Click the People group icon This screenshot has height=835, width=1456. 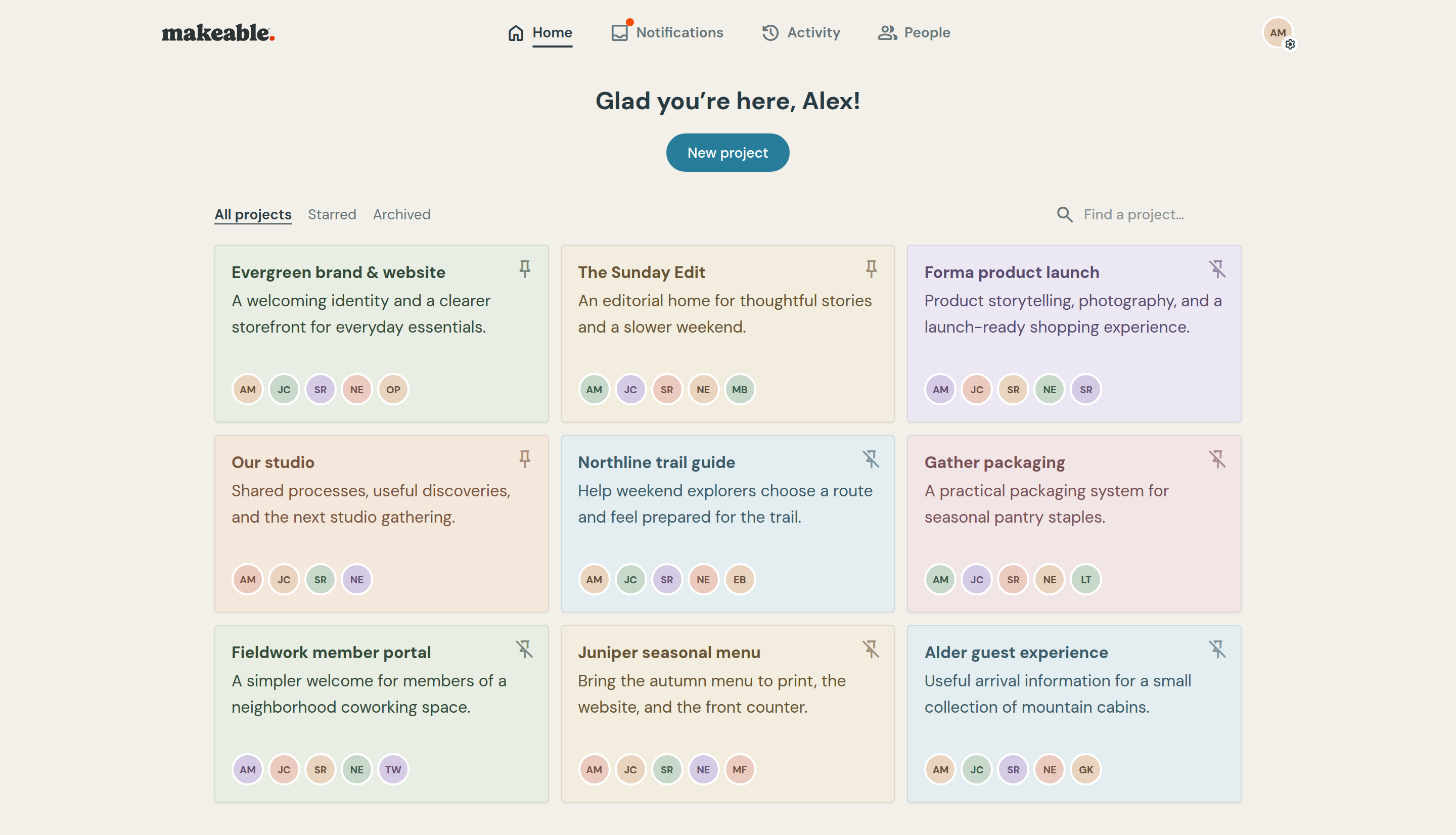[887, 33]
